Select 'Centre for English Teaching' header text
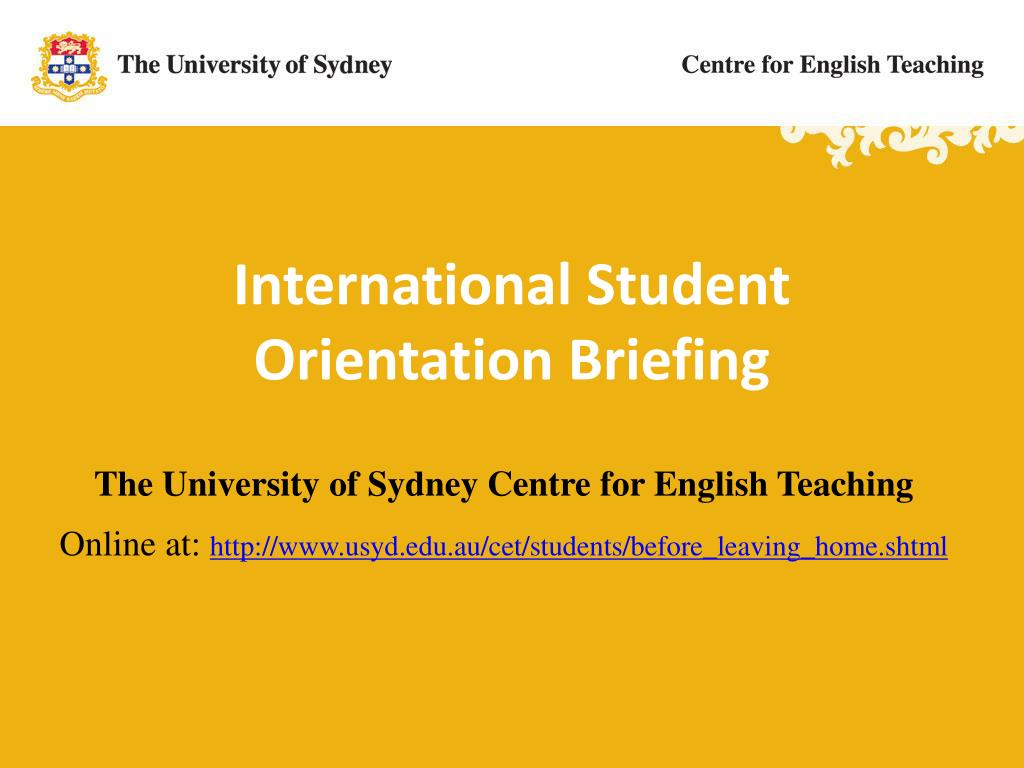The height and width of the screenshot is (768, 1024). coord(833,65)
